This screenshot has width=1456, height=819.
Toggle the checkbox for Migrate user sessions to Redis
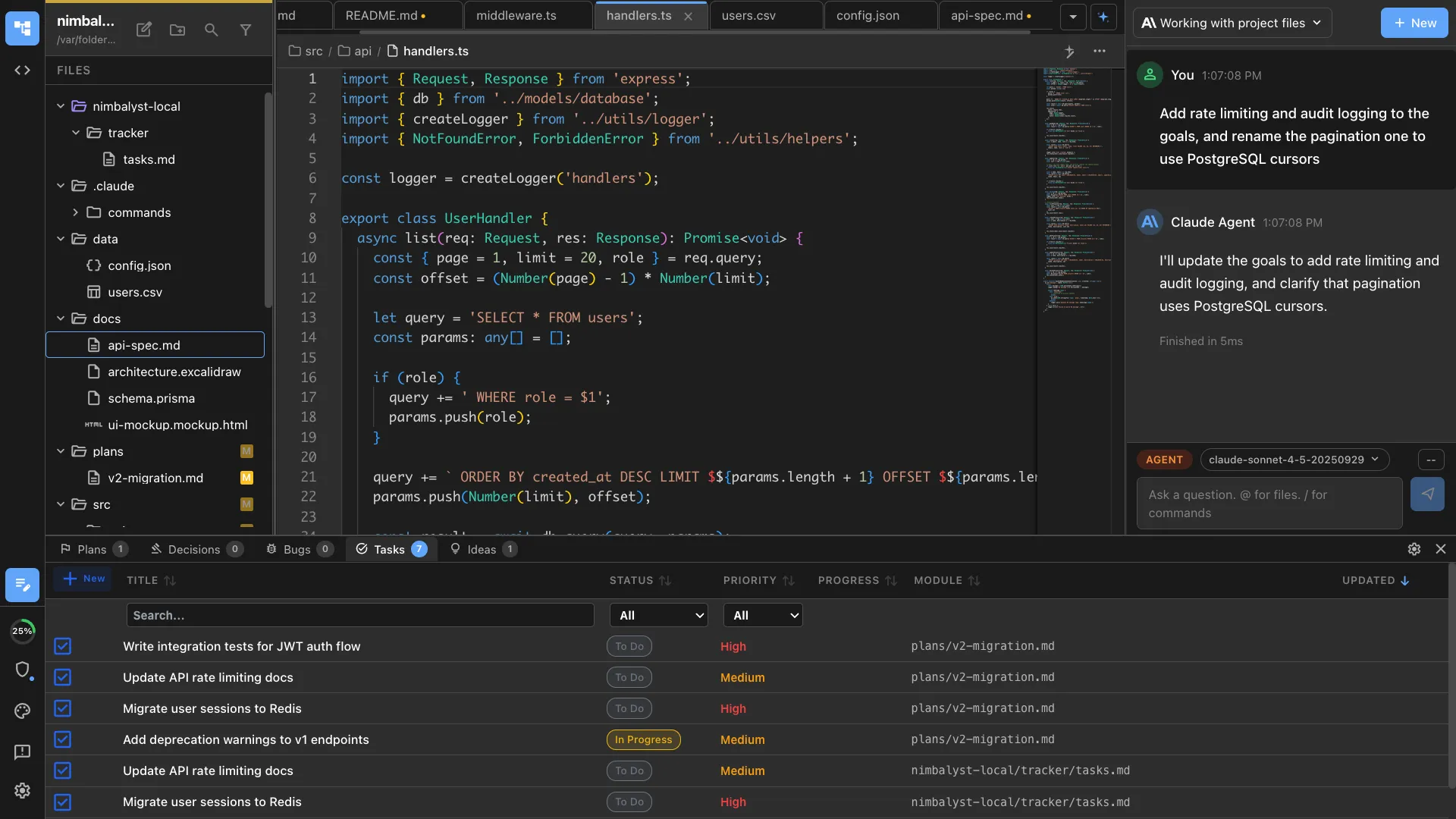[x=62, y=708]
